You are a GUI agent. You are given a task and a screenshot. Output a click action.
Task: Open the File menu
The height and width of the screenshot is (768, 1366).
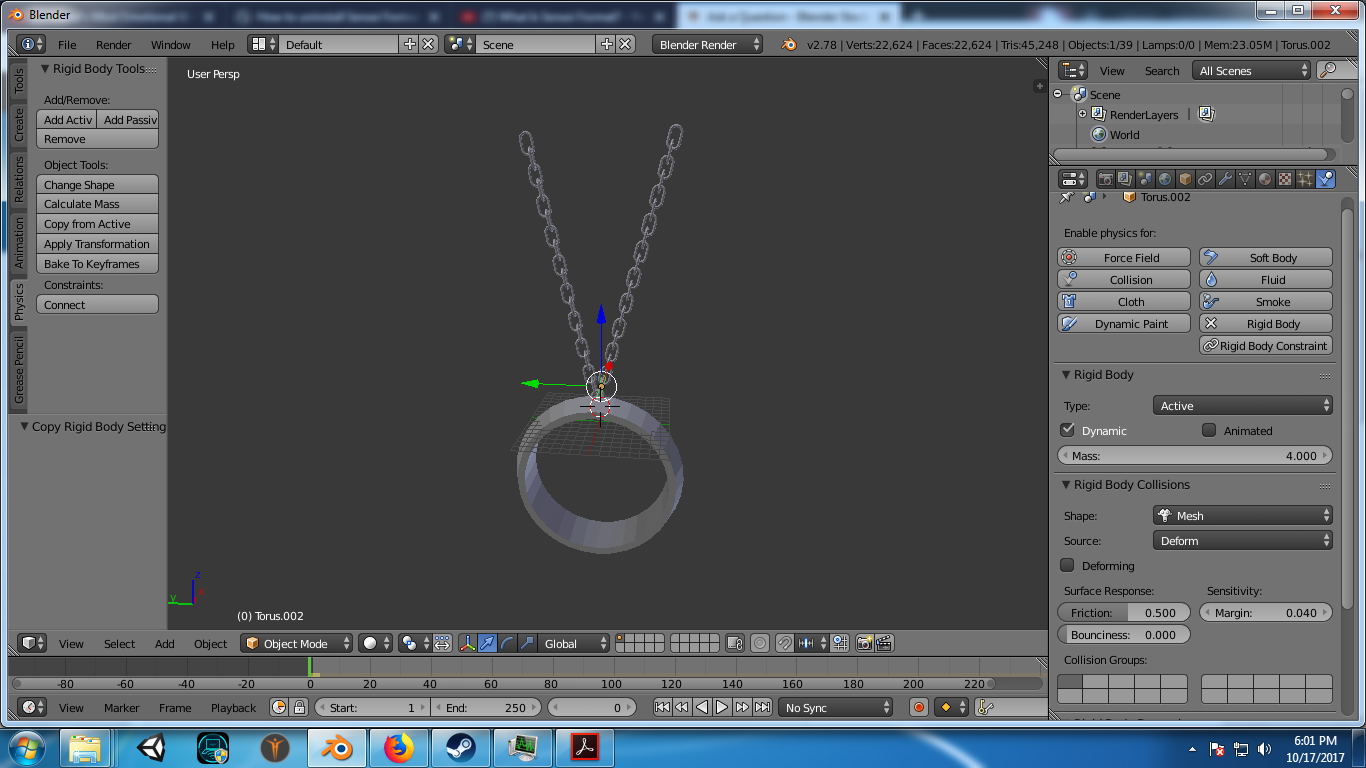pos(67,44)
